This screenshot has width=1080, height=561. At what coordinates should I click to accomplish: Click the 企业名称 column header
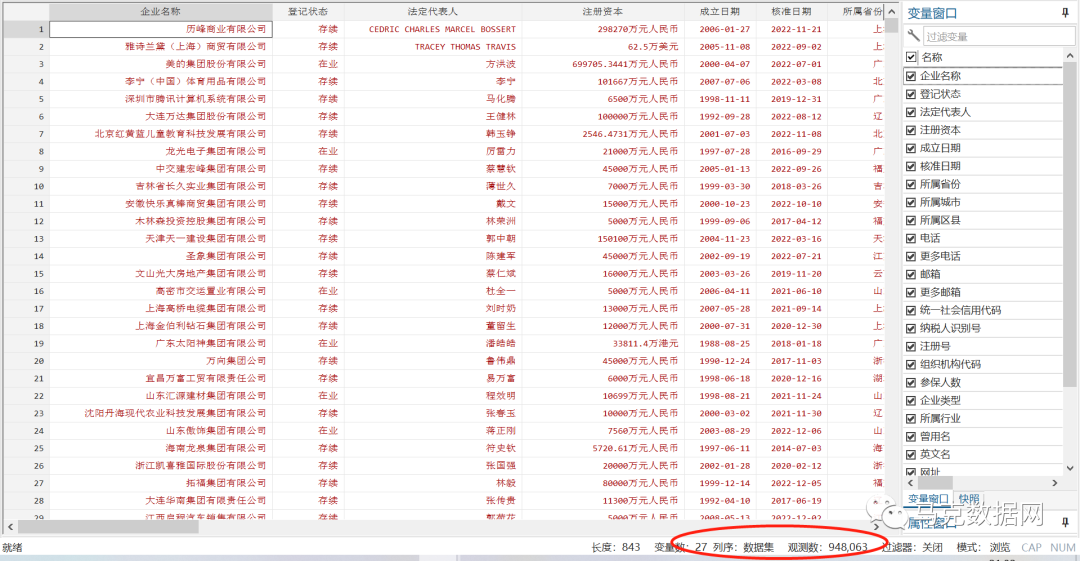coord(160,12)
